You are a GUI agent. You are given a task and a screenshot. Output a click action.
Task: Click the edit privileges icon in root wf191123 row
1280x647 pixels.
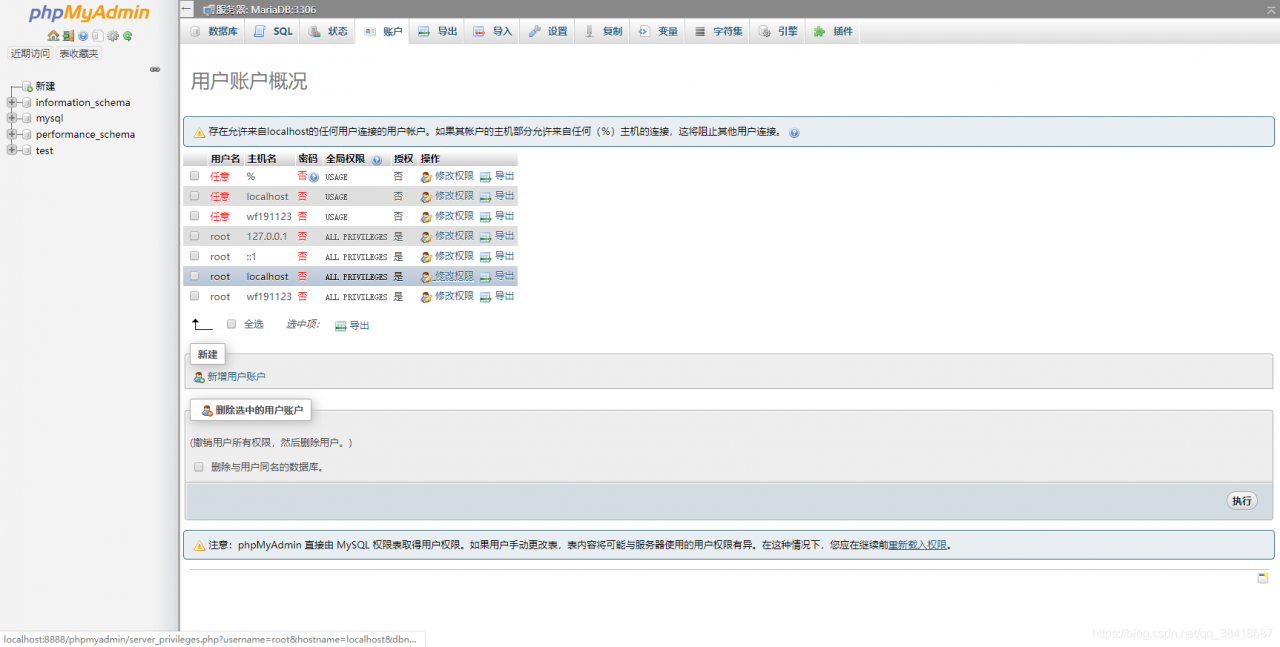(x=426, y=297)
